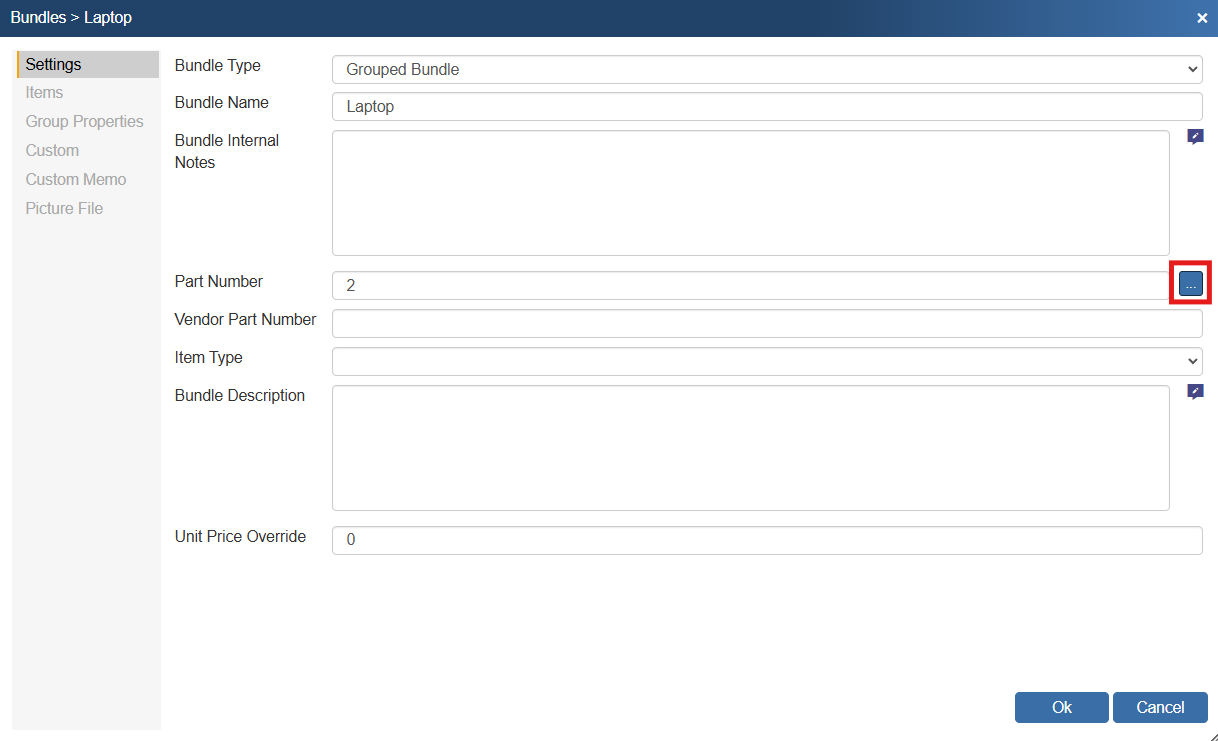Switch to the Settings tab
This screenshot has height=741, width=1218.
[54, 64]
